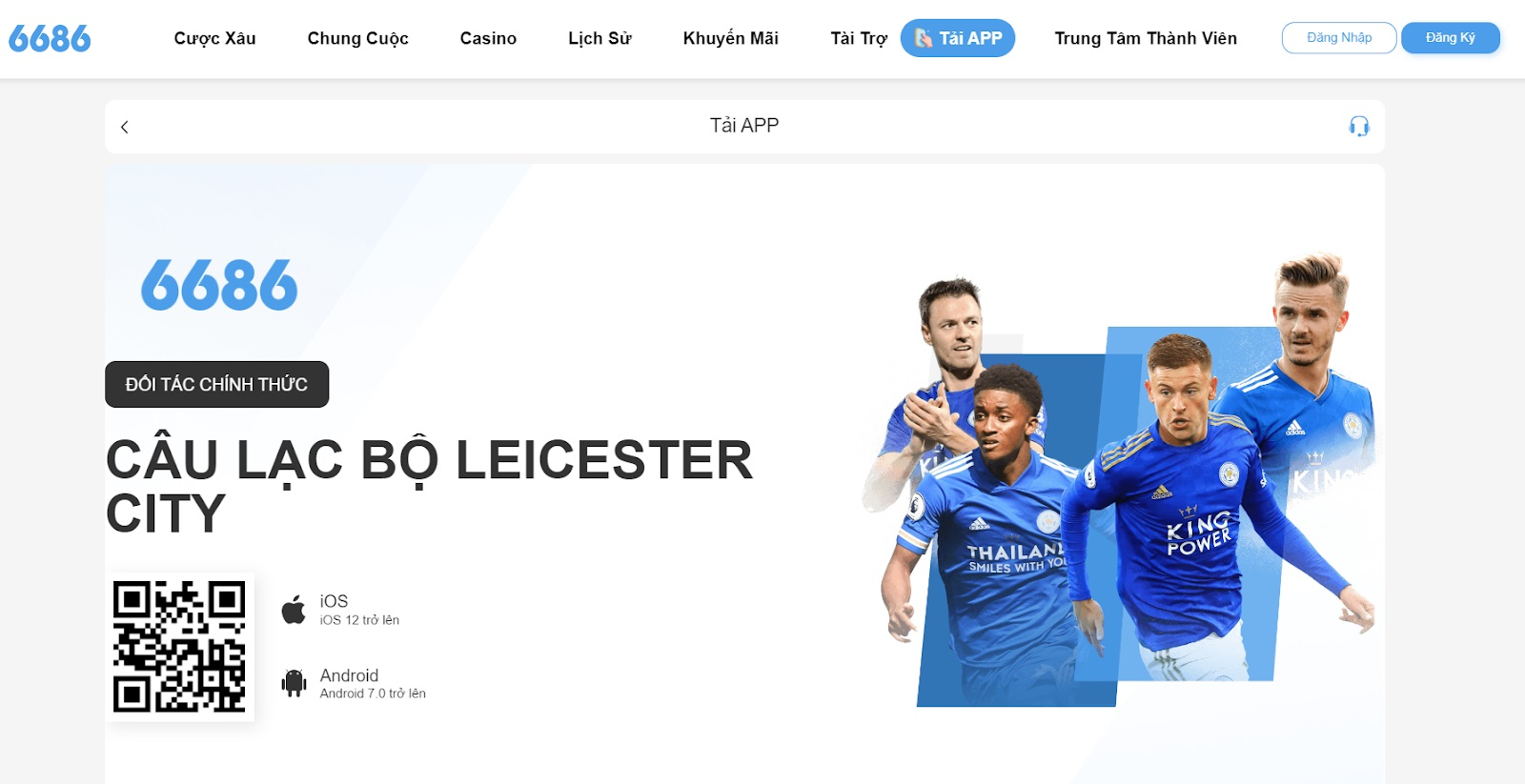
Task: Click the Đăng Nhập button
Action: click(x=1339, y=38)
